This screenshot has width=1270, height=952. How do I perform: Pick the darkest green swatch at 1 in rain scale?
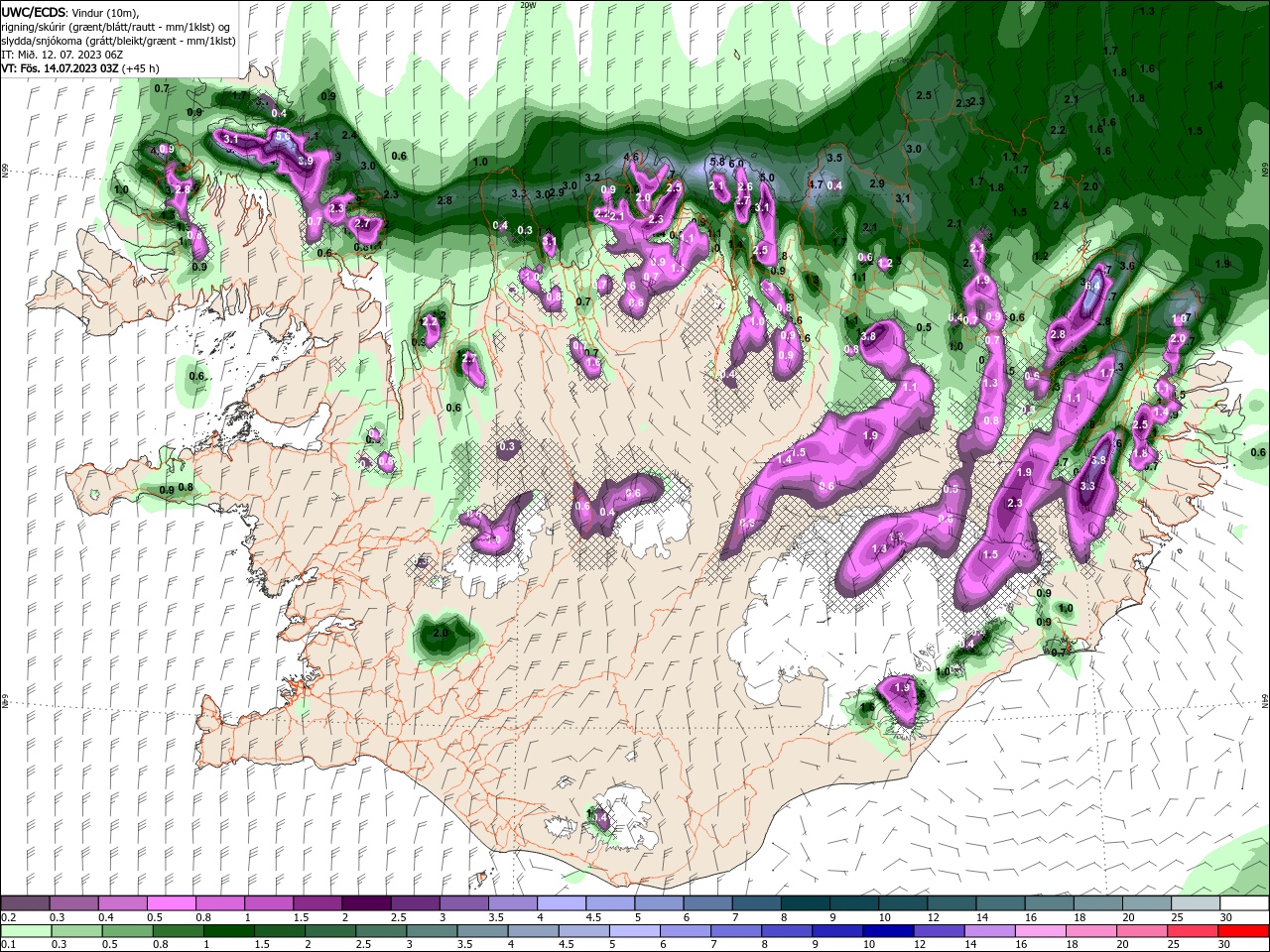(x=229, y=932)
